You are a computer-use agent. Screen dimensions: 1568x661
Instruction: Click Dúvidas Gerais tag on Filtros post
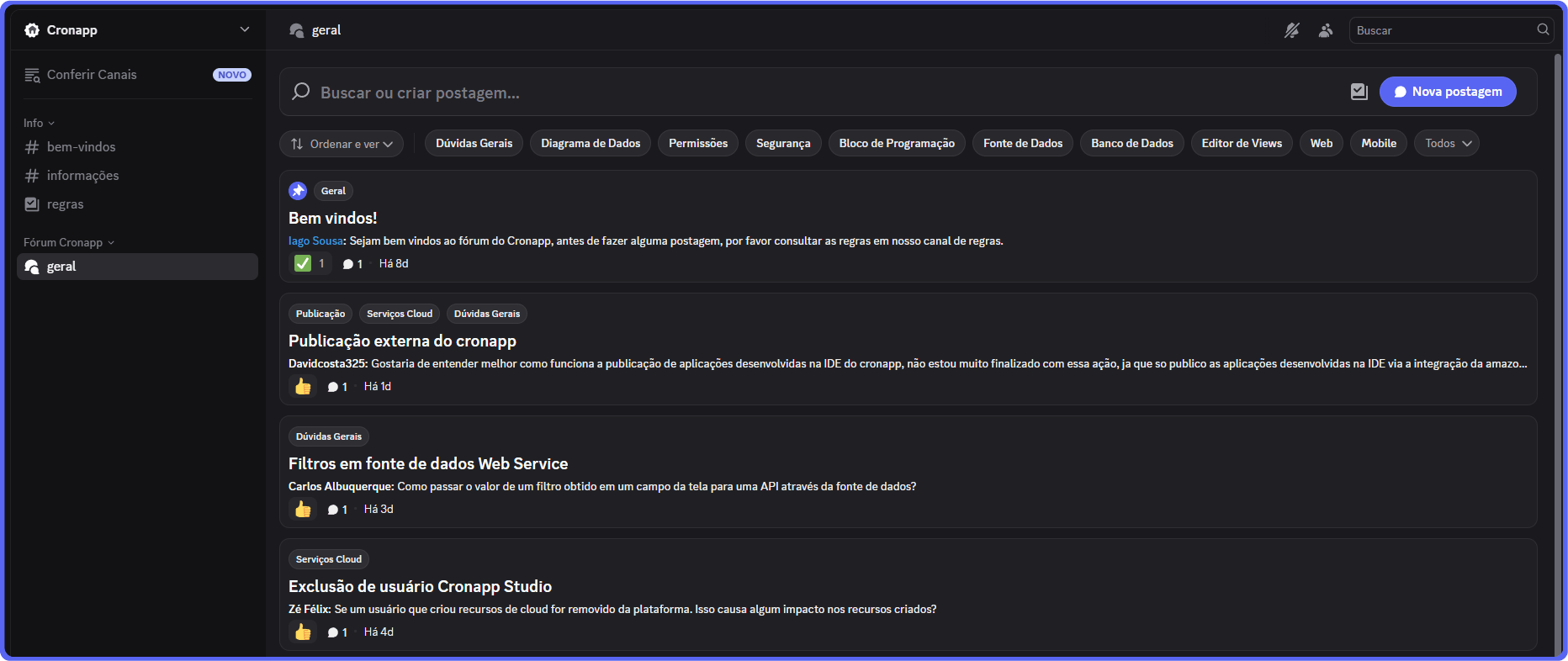329,436
